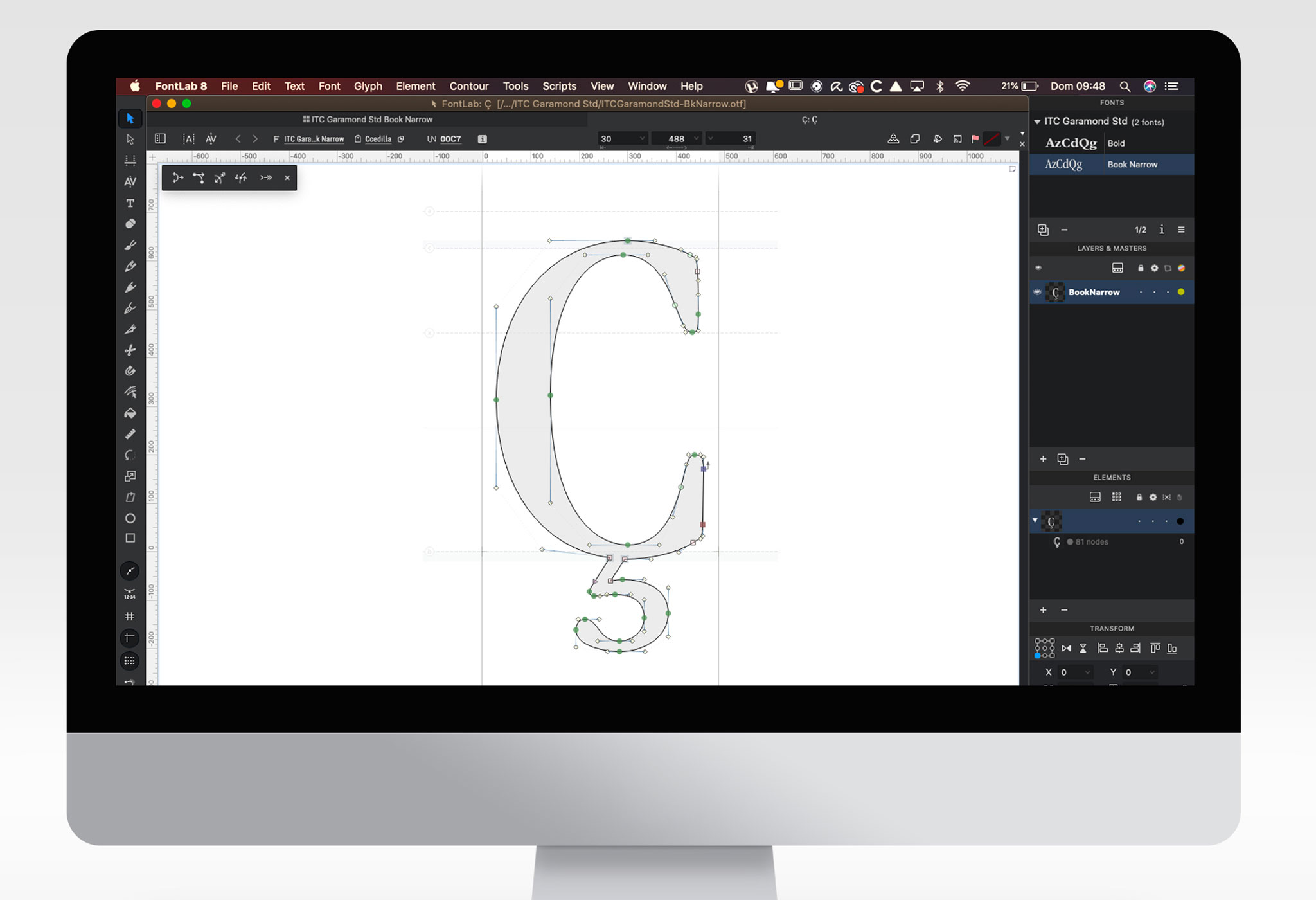Collapse the ITC Garamond Std font family
The image size is (1316, 900).
(1036, 122)
